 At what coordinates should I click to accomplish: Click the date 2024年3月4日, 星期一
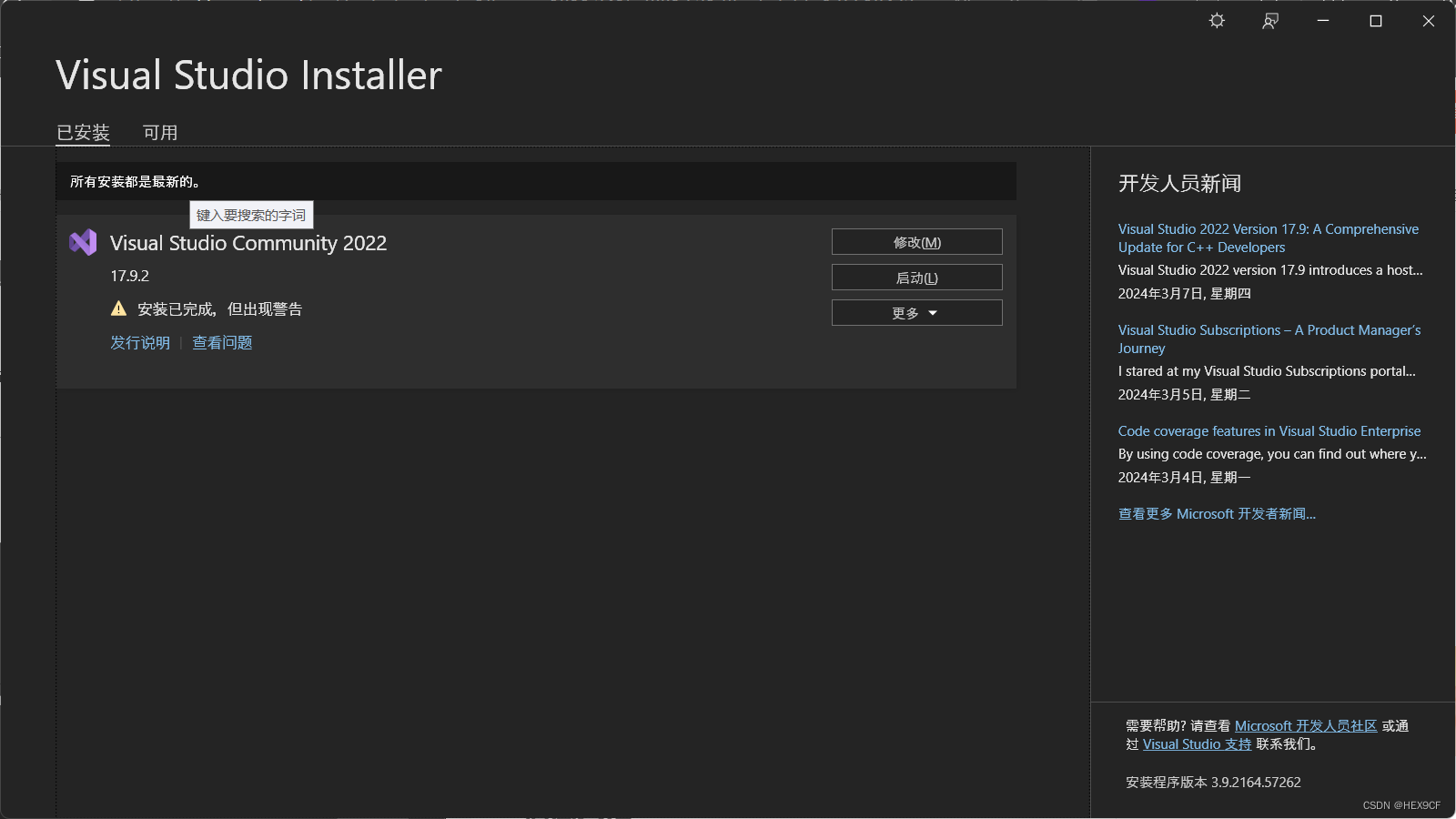pos(1185,478)
